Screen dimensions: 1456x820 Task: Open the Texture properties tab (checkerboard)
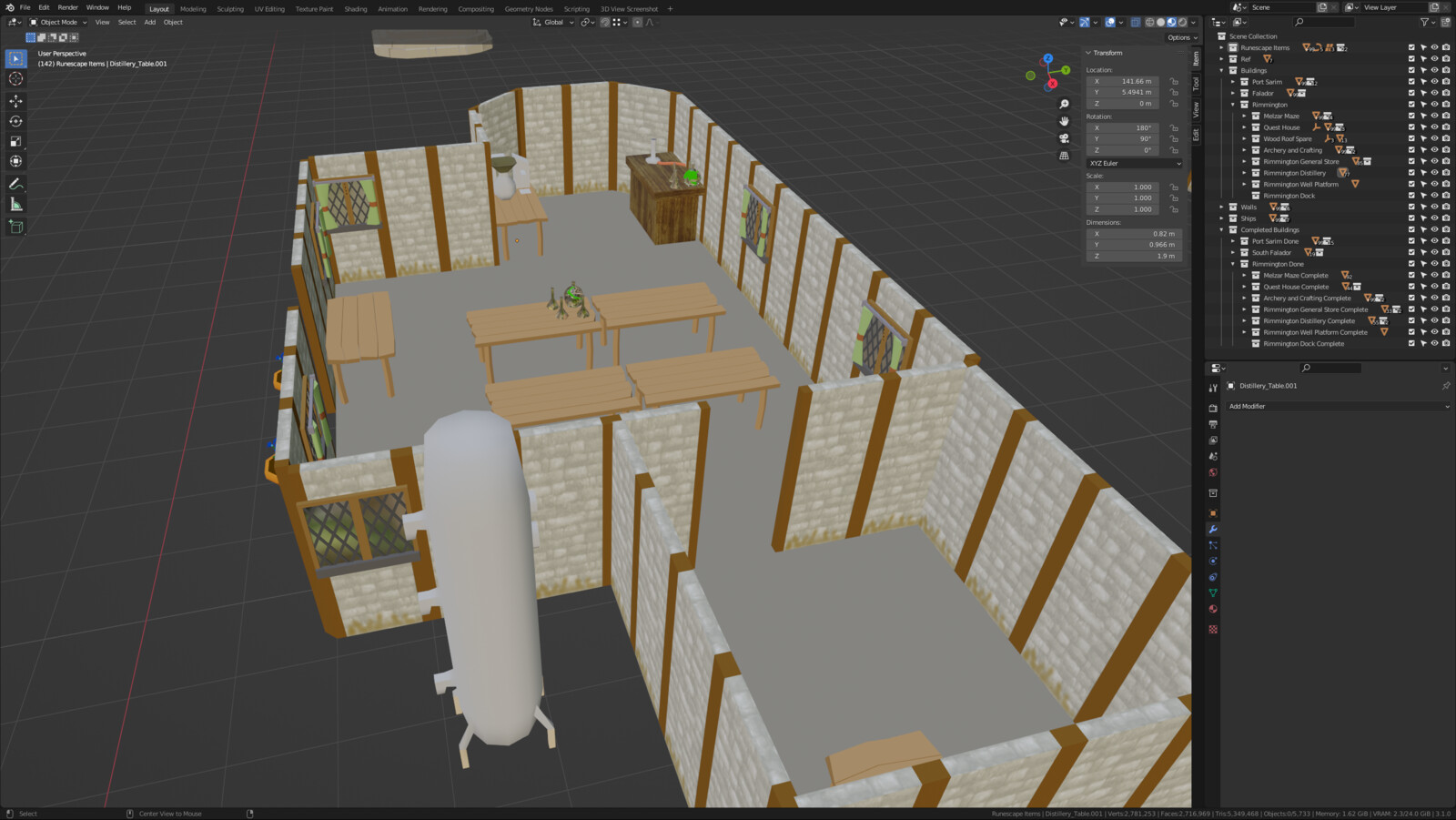[x=1212, y=629]
